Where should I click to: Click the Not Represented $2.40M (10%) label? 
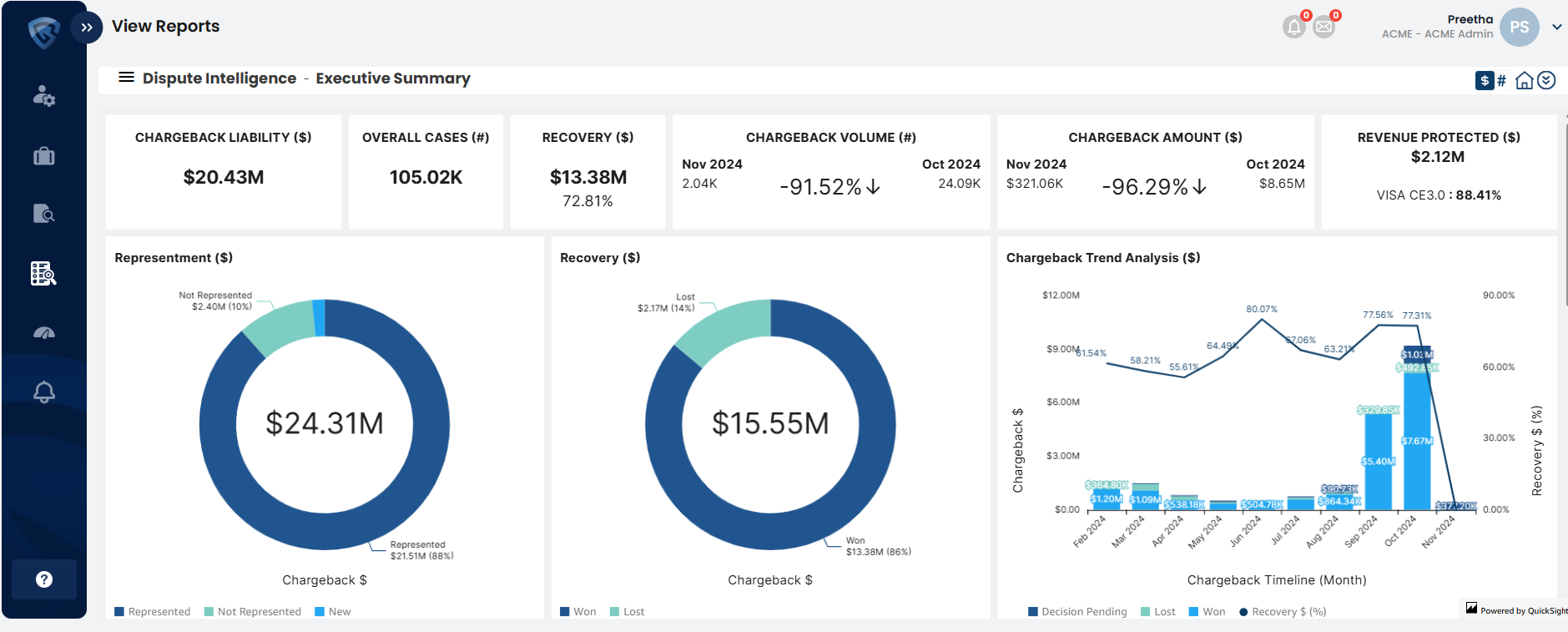(x=215, y=301)
